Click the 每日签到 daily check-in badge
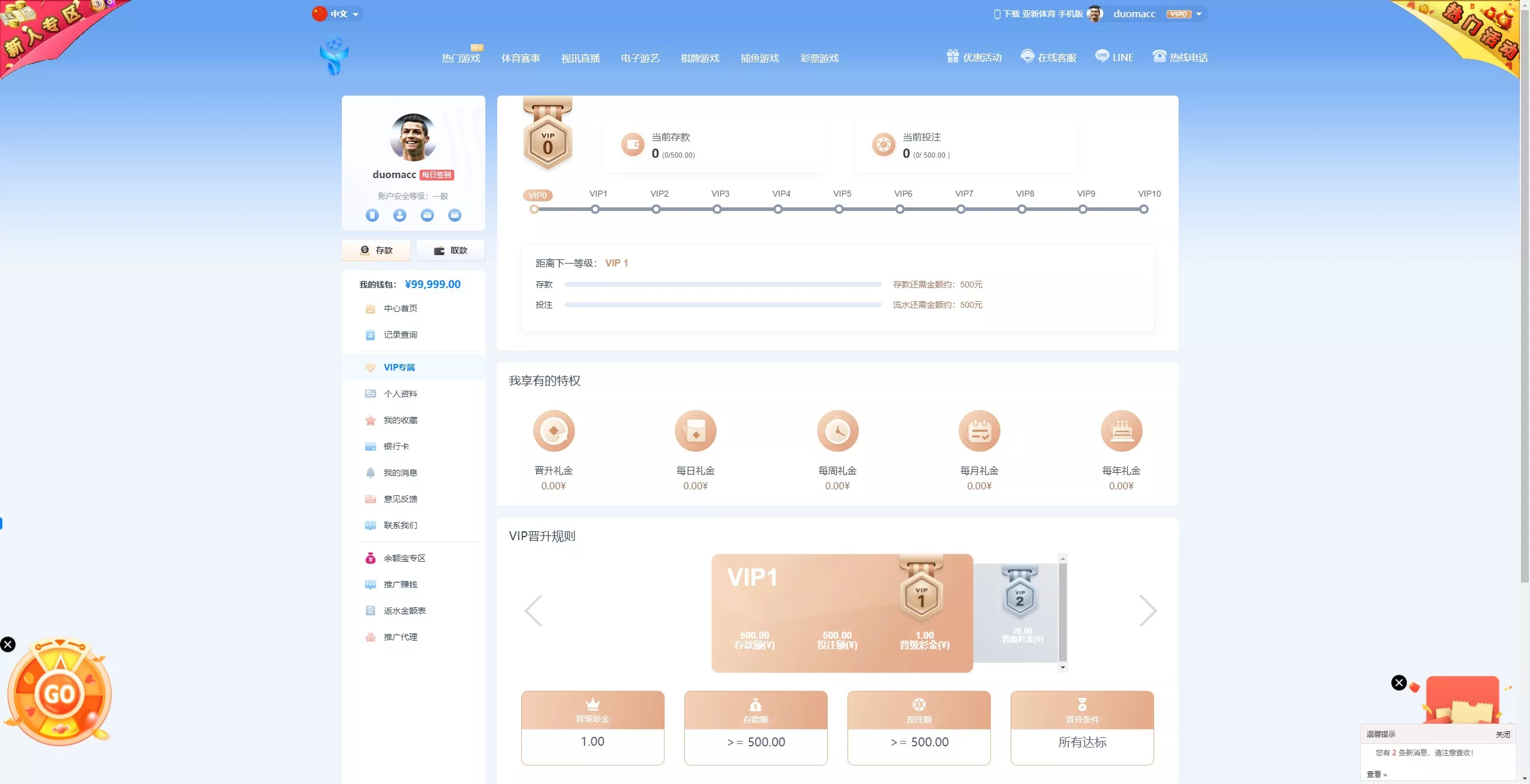The width and height of the screenshot is (1530, 784). click(436, 175)
